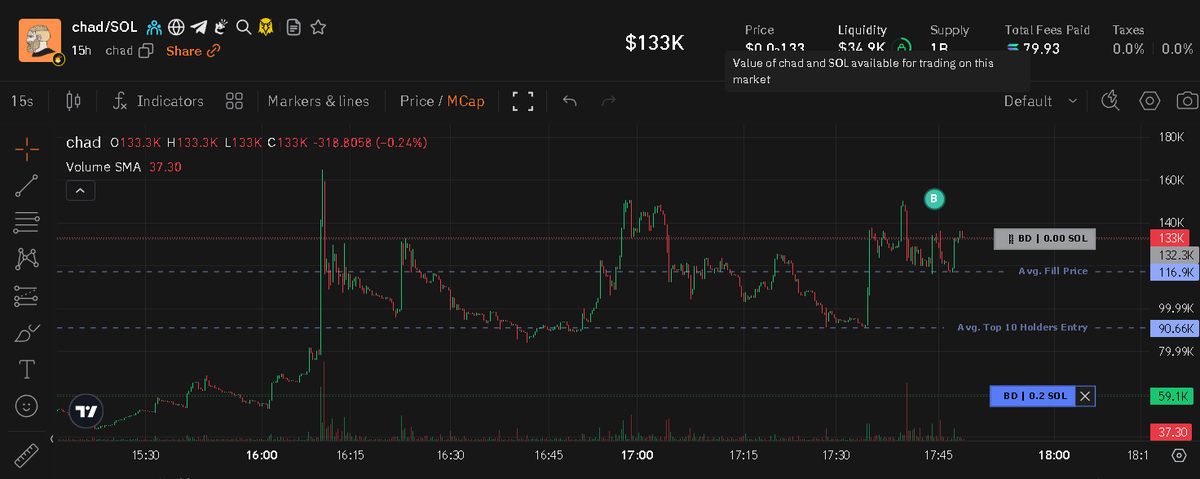Click the BD | 0.00 SOL order label
This screenshot has height=479, width=1200.
[1045, 238]
